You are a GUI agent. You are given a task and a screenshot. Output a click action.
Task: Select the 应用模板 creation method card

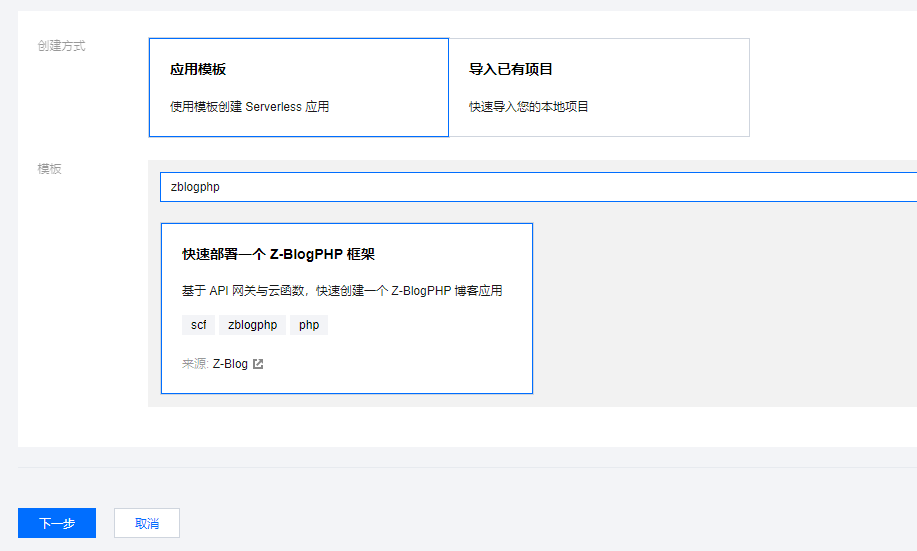[x=299, y=88]
